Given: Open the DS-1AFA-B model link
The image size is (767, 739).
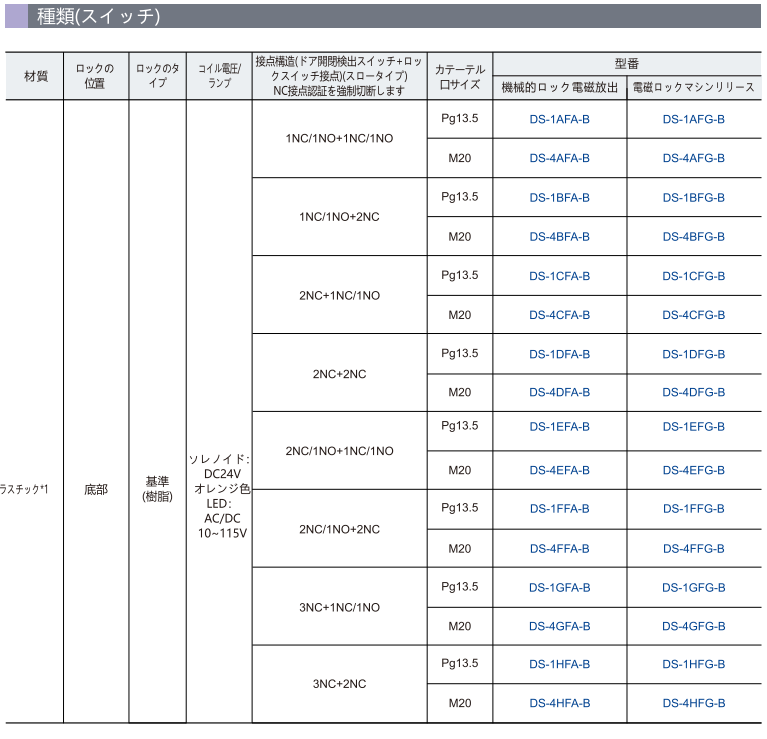Looking at the screenshot, I should 559,119.
